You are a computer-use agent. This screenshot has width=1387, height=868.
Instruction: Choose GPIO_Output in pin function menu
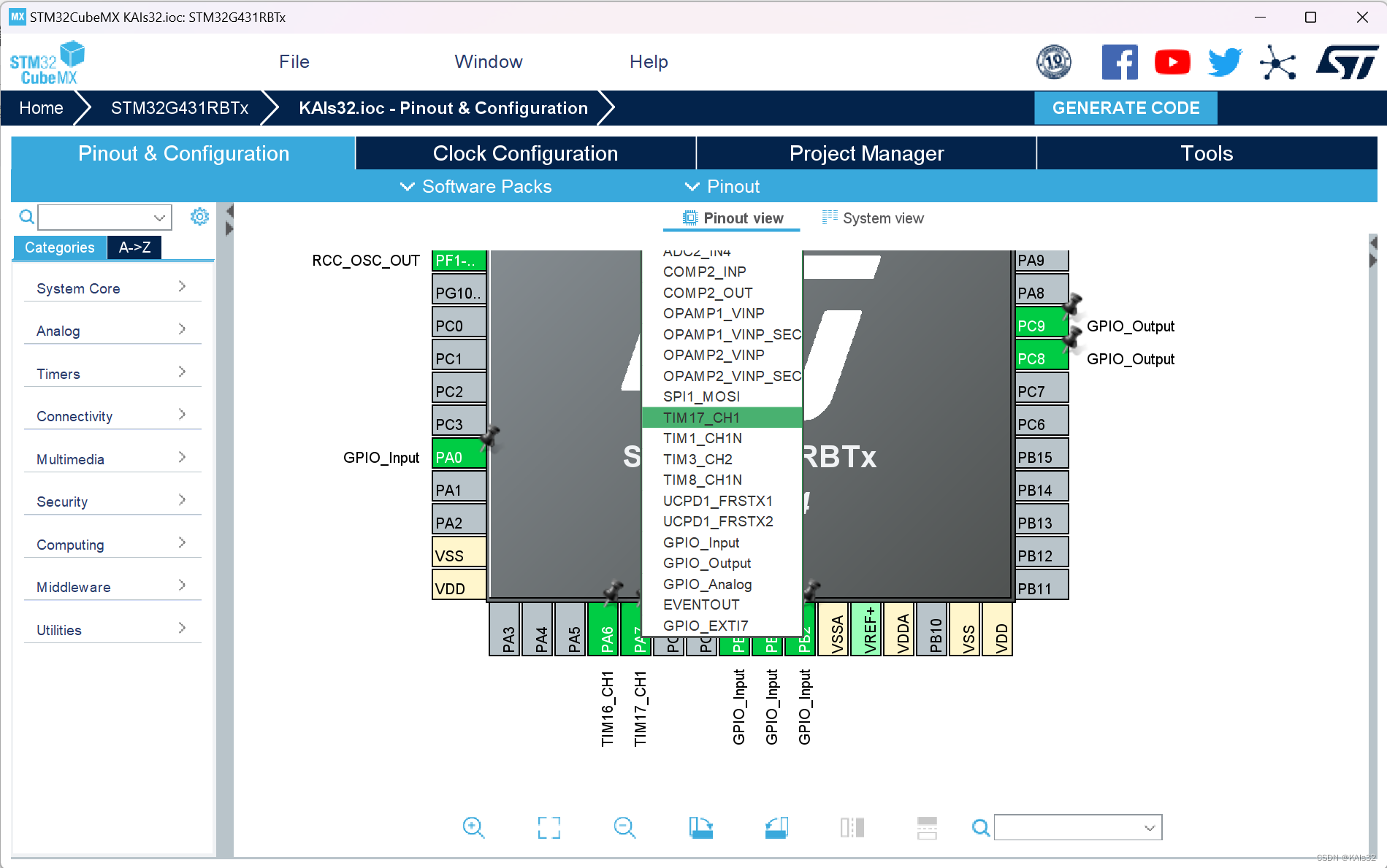click(722, 563)
